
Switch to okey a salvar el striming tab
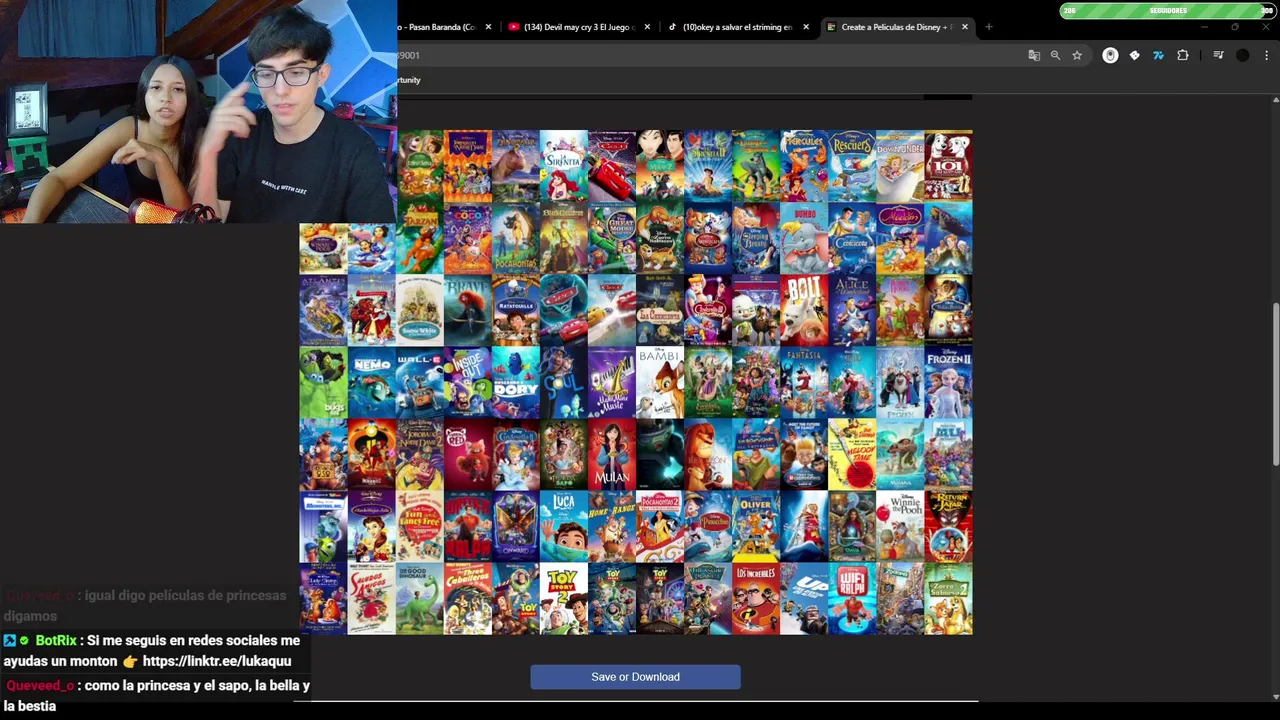tap(738, 27)
